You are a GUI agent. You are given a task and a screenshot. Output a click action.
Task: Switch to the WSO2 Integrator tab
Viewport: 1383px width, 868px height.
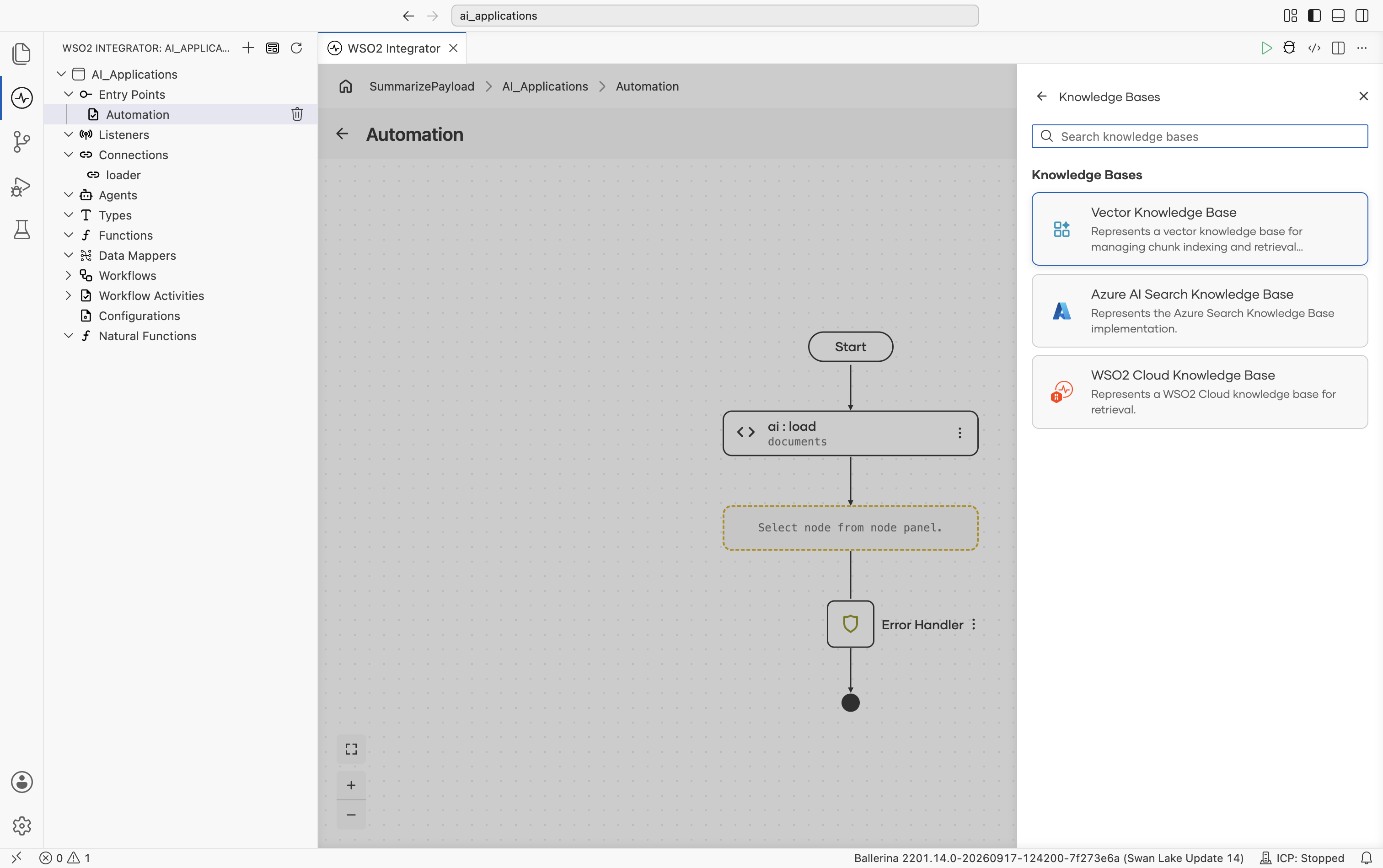[x=394, y=48]
